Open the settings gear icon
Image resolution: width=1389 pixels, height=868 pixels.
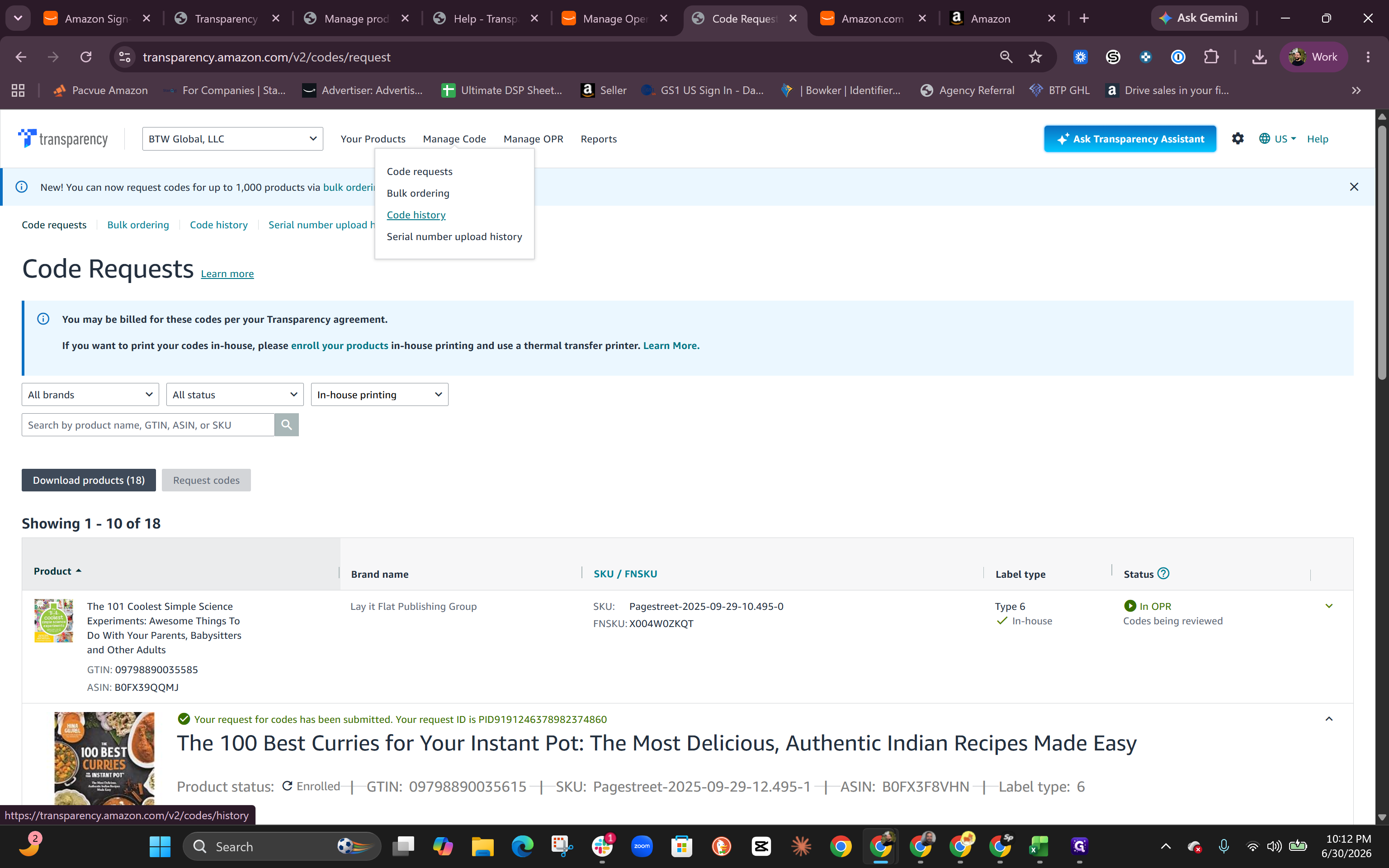[x=1238, y=138]
